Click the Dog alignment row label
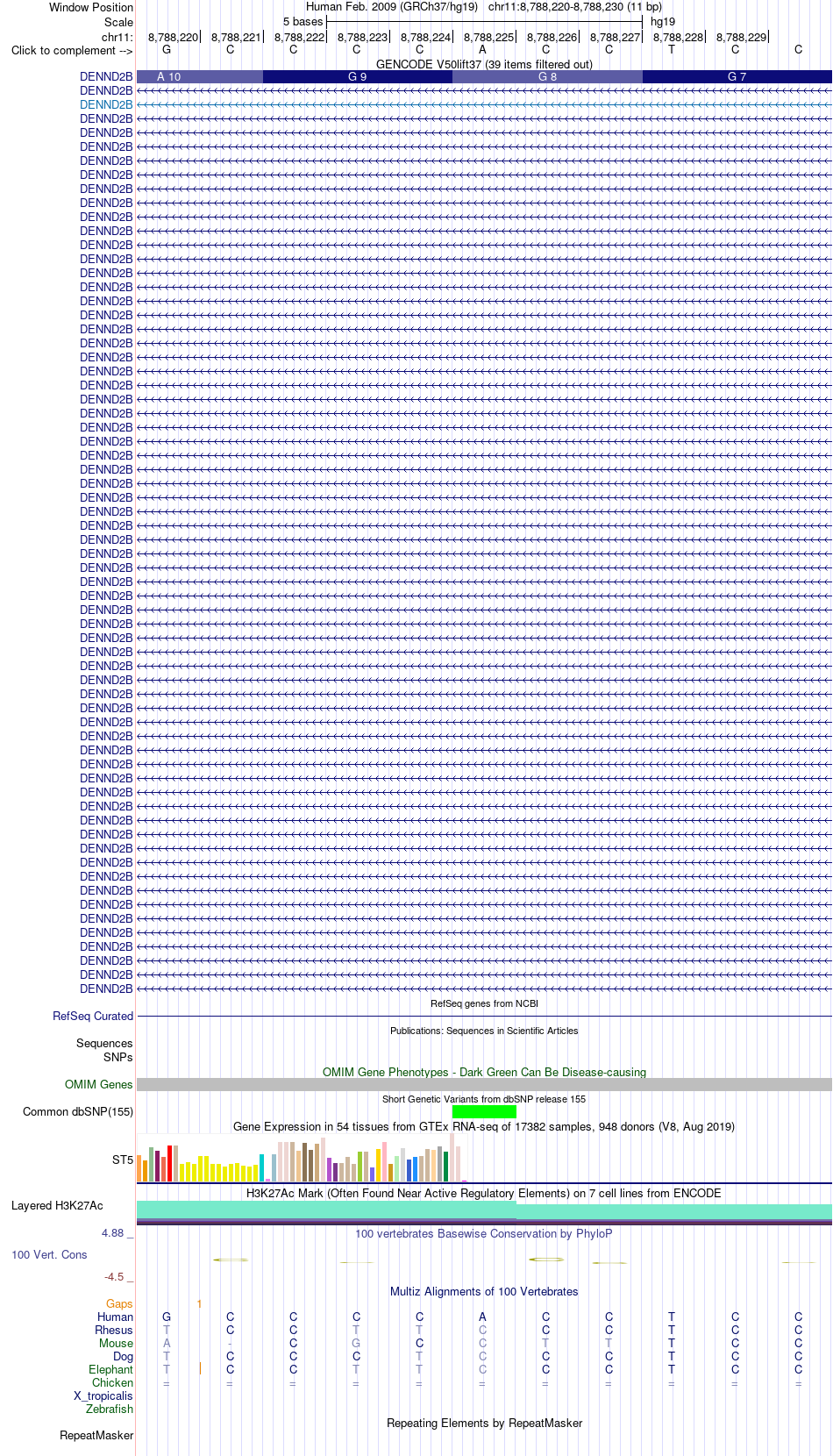Image resolution: width=833 pixels, height=1456 pixels. point(124,1356)
